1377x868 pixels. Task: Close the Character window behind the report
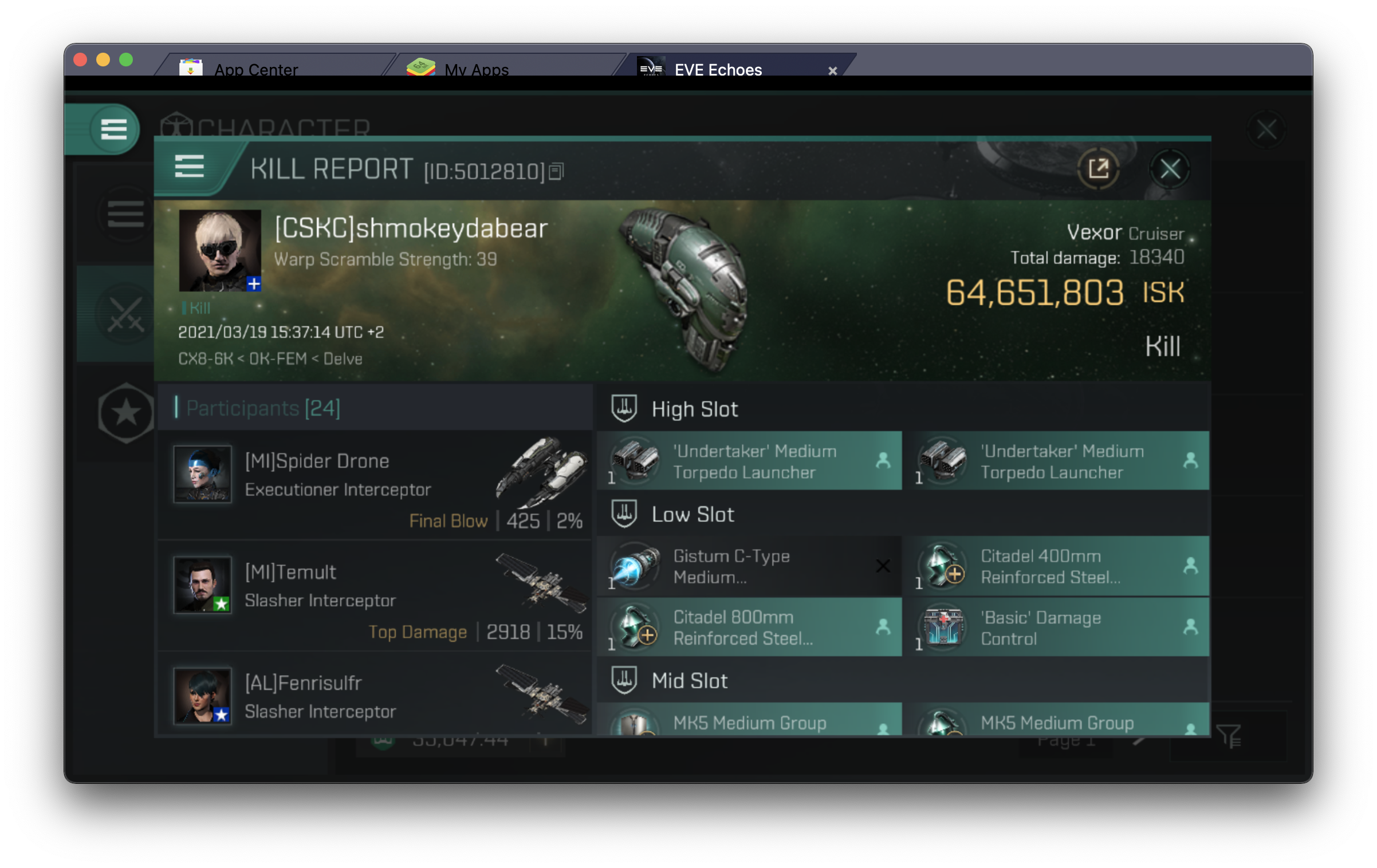(1266, 130)
